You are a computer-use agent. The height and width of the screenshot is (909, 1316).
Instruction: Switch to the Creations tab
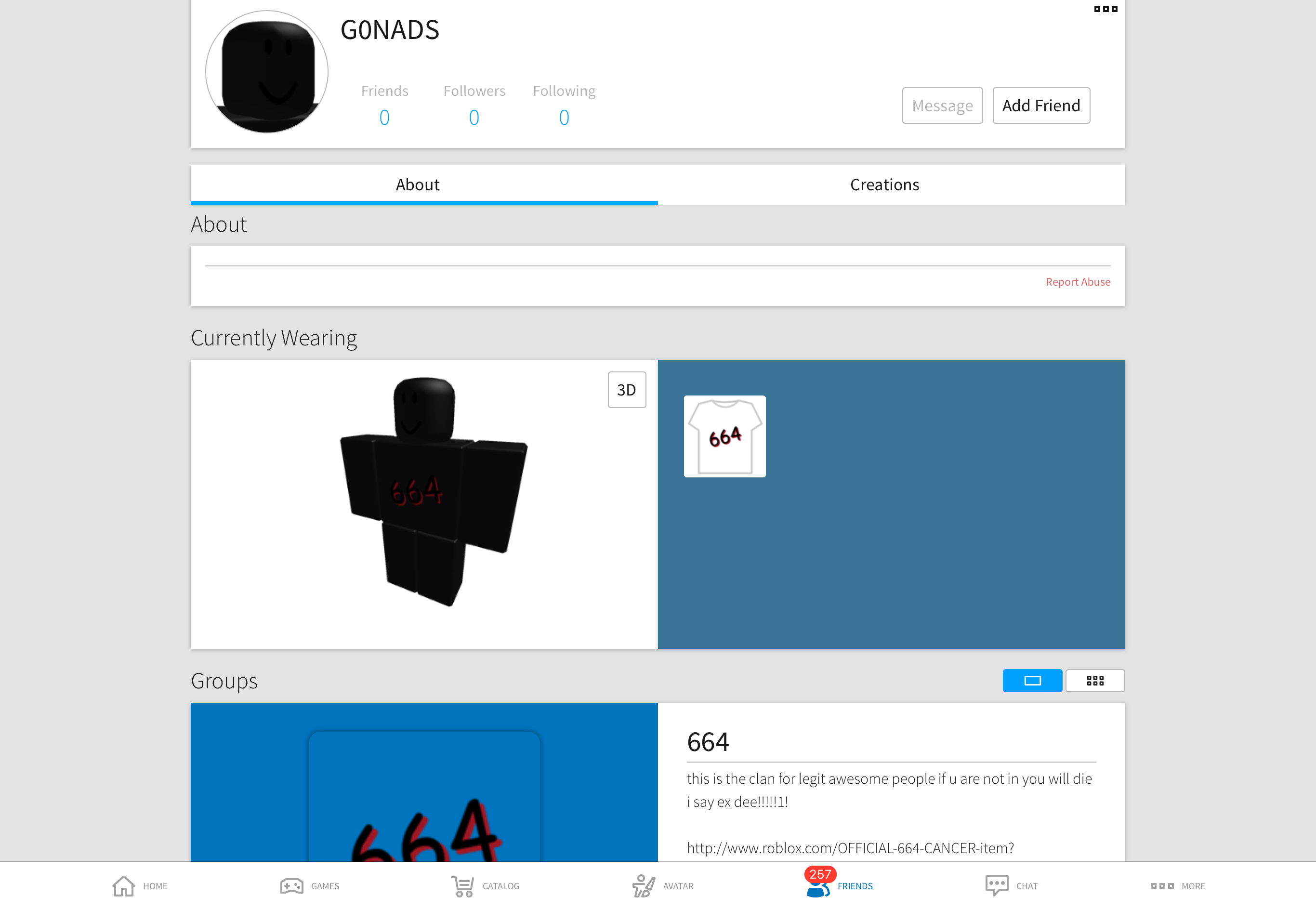tap(884, 183)
